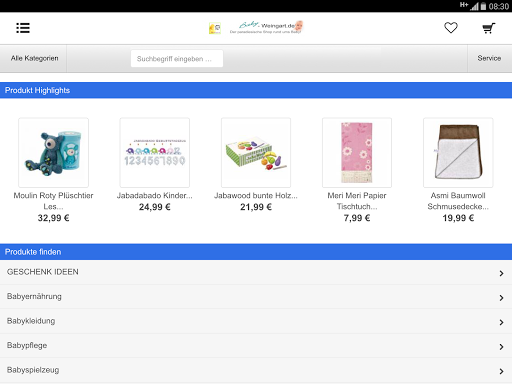
Task: Open Jabadabado Kinder product thumbnail
Action: pyautogui.click(x=155, y=152)
